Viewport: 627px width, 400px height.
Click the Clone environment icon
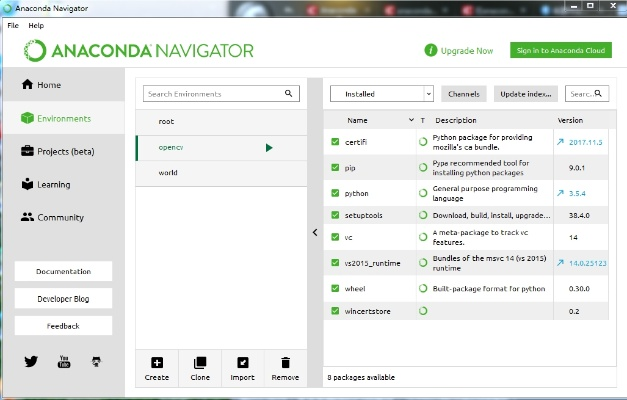coord(200,363)
